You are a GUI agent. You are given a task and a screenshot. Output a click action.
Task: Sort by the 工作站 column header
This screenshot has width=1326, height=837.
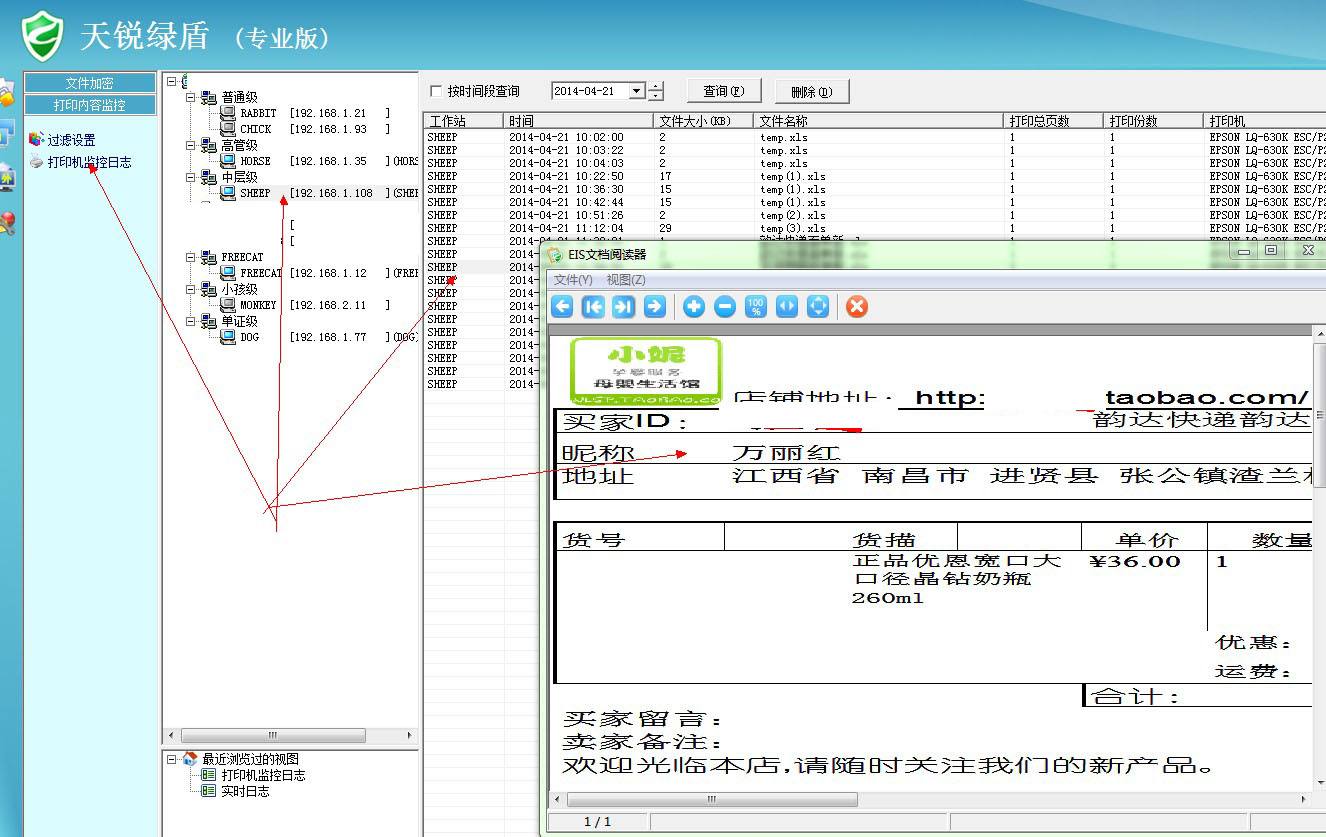click(x=463, y=121)
